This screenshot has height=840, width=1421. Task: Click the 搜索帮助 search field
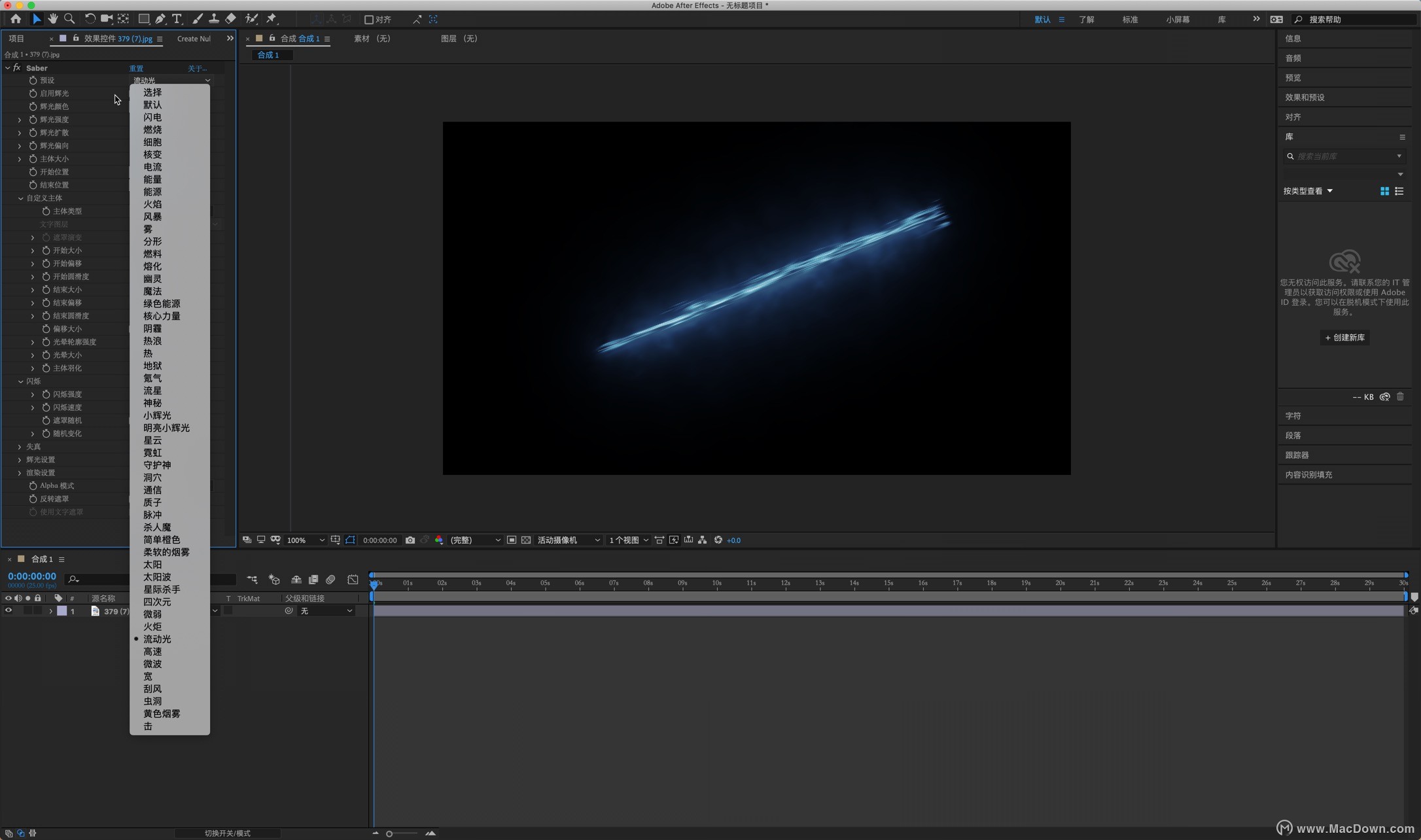1354,20
